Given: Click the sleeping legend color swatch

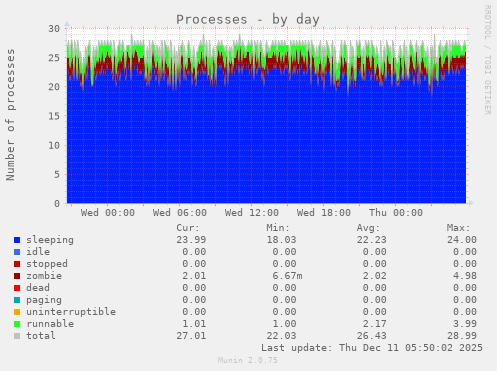Looking at the screenshot, I should tap(17, 240).
